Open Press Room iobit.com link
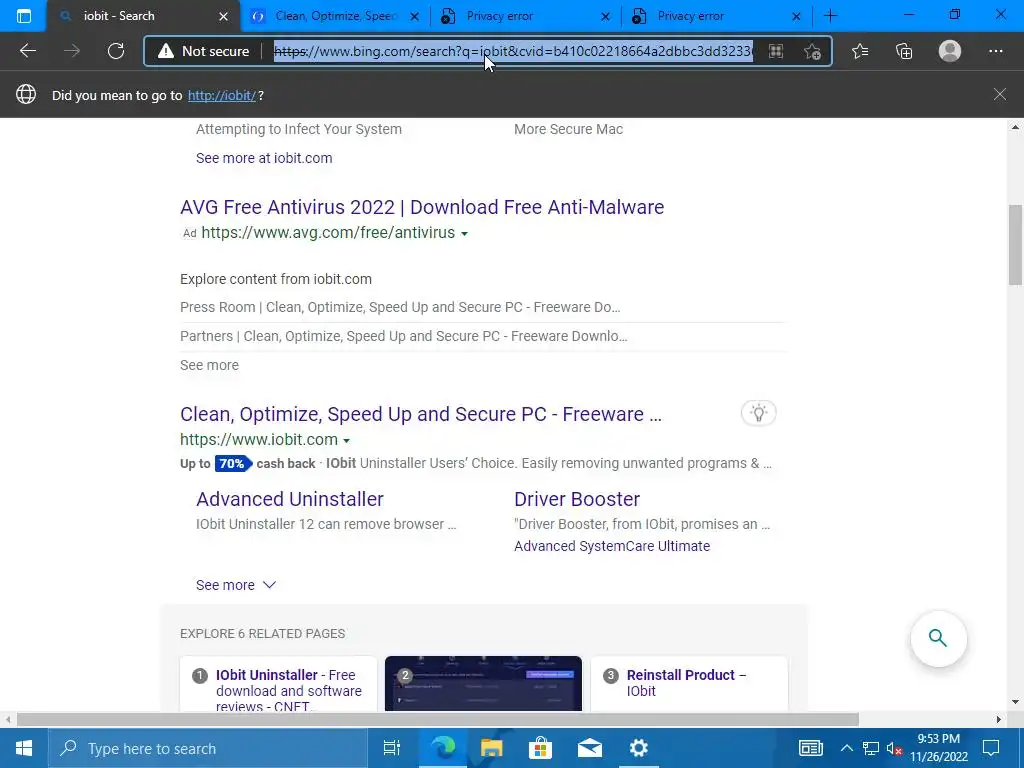 click(x=400, y=307)
